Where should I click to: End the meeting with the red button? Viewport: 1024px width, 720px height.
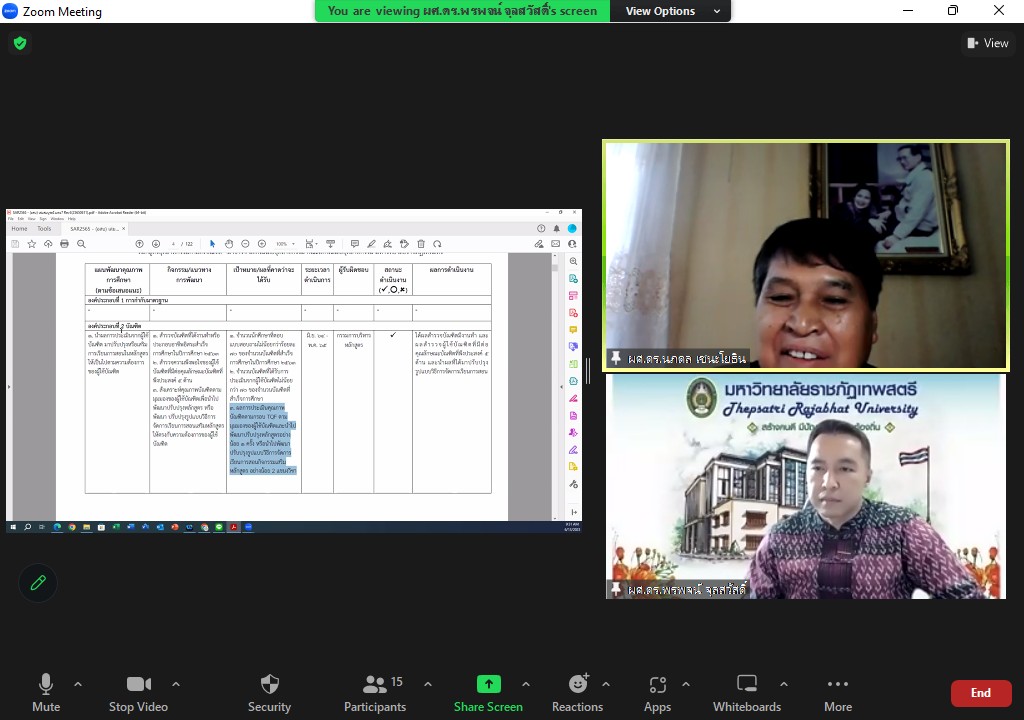[981, 693]
